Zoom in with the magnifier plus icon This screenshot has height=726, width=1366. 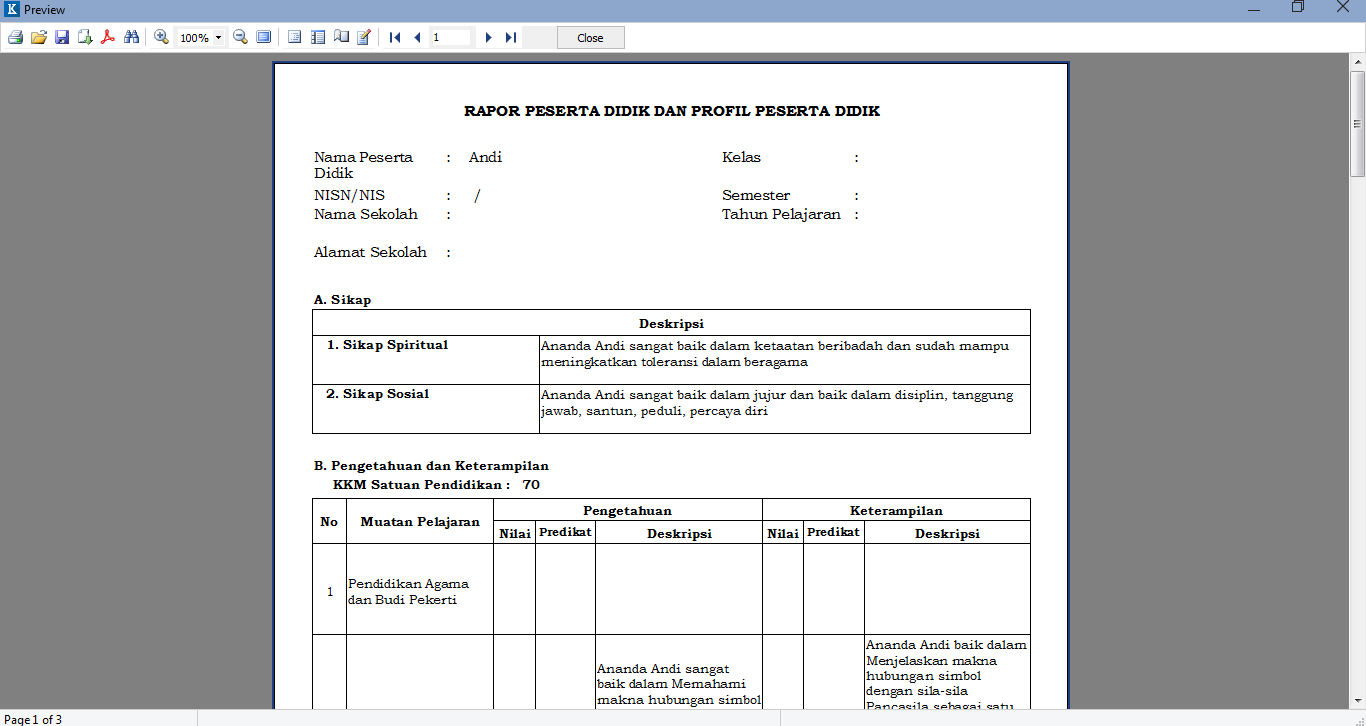(161, 38)
